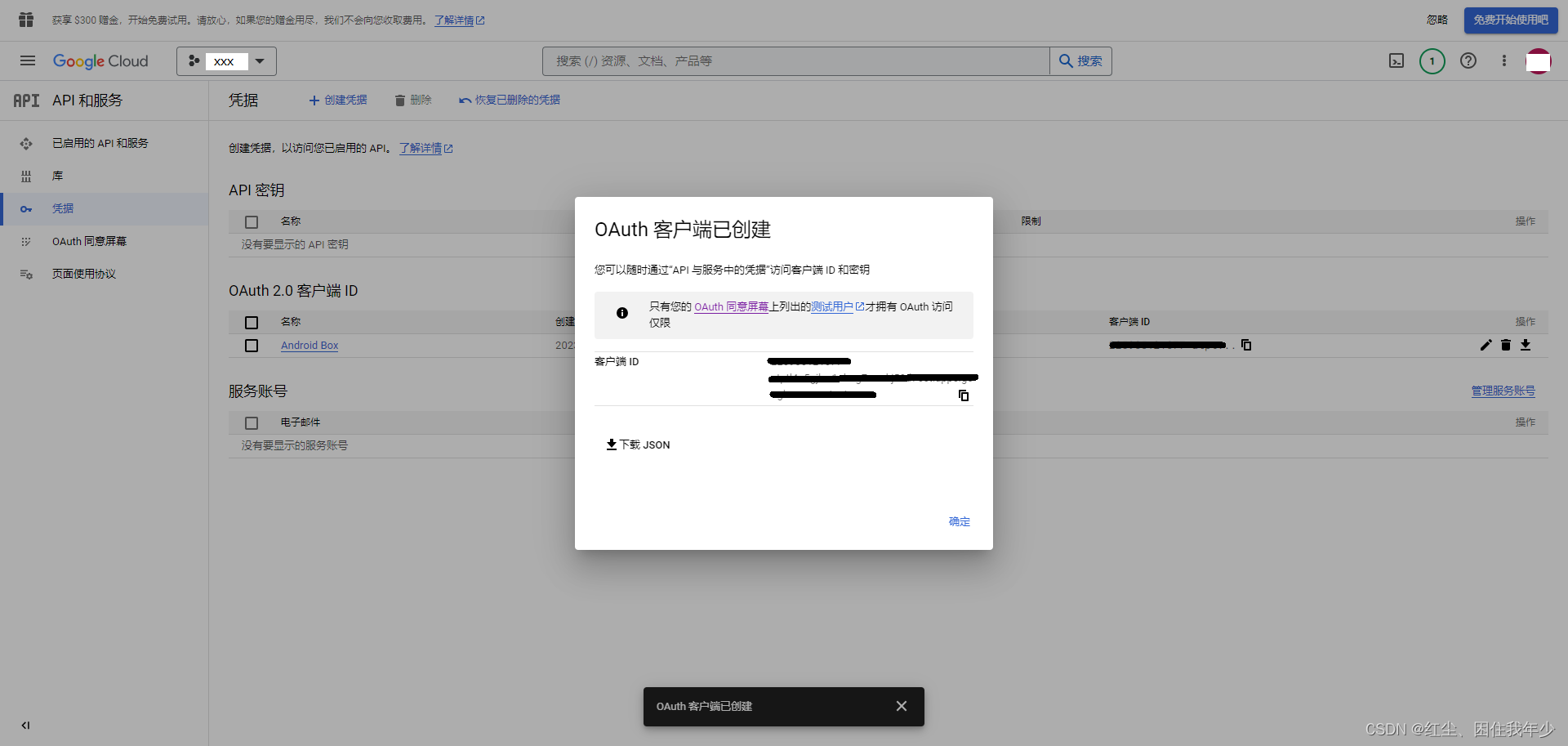This screenshot has width=1568, height=746.
Task: Copy the client ID in the dialog
Action: (x=964, y=395)
